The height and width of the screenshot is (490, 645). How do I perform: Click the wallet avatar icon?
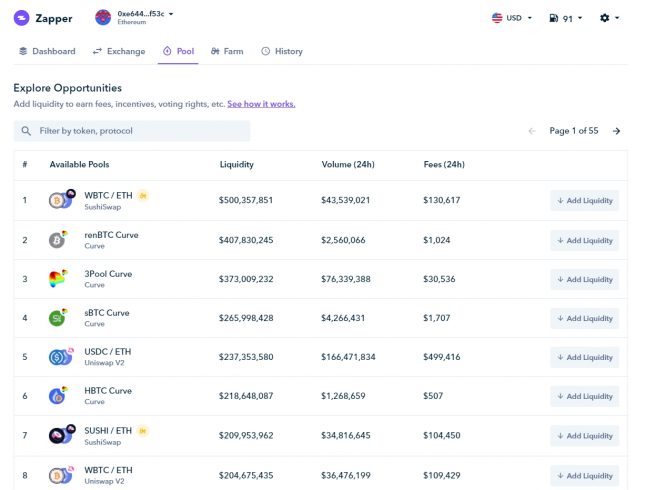click(x=103, y=18)
